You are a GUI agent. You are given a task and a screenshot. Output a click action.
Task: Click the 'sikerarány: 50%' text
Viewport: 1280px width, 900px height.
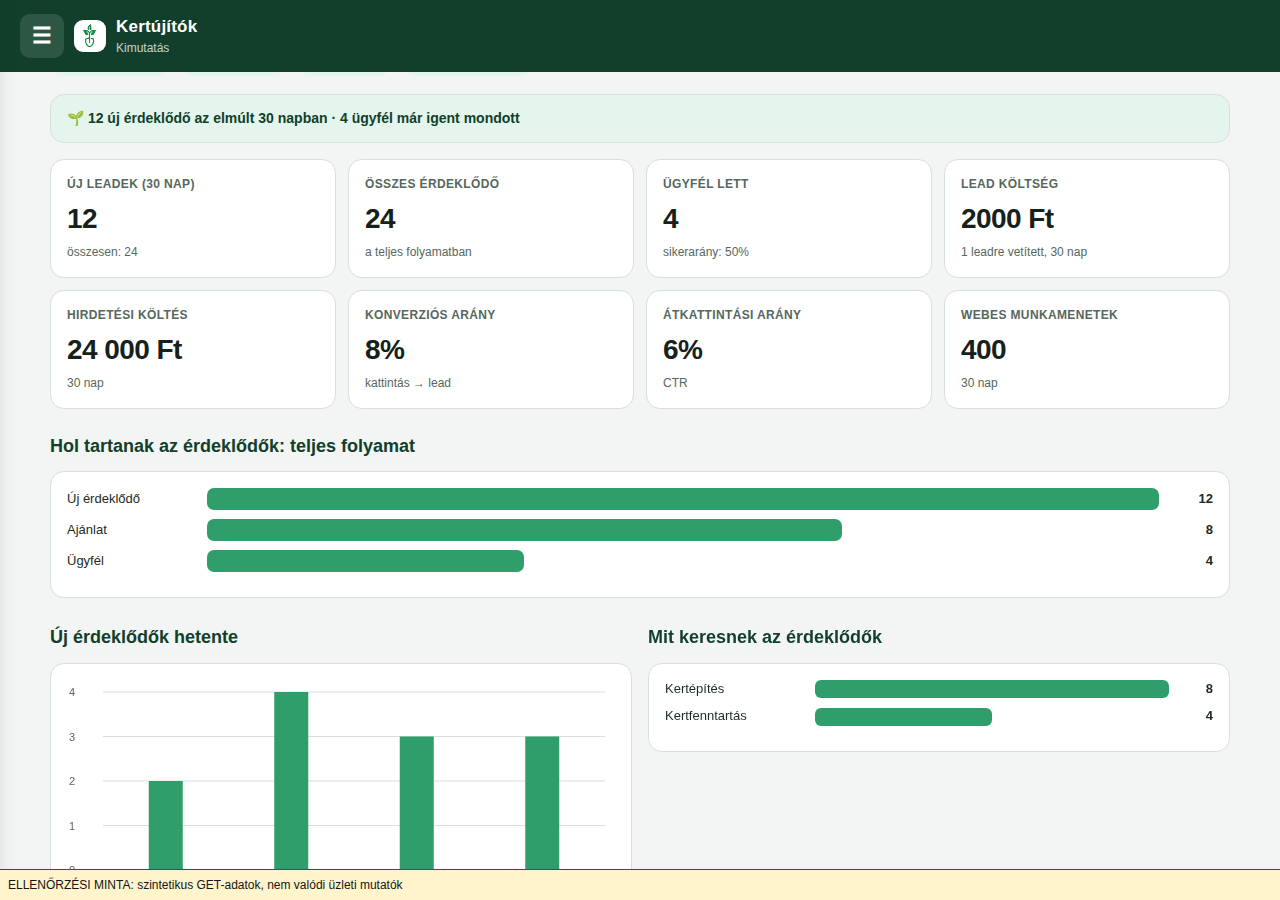click(x=706, y=252)
